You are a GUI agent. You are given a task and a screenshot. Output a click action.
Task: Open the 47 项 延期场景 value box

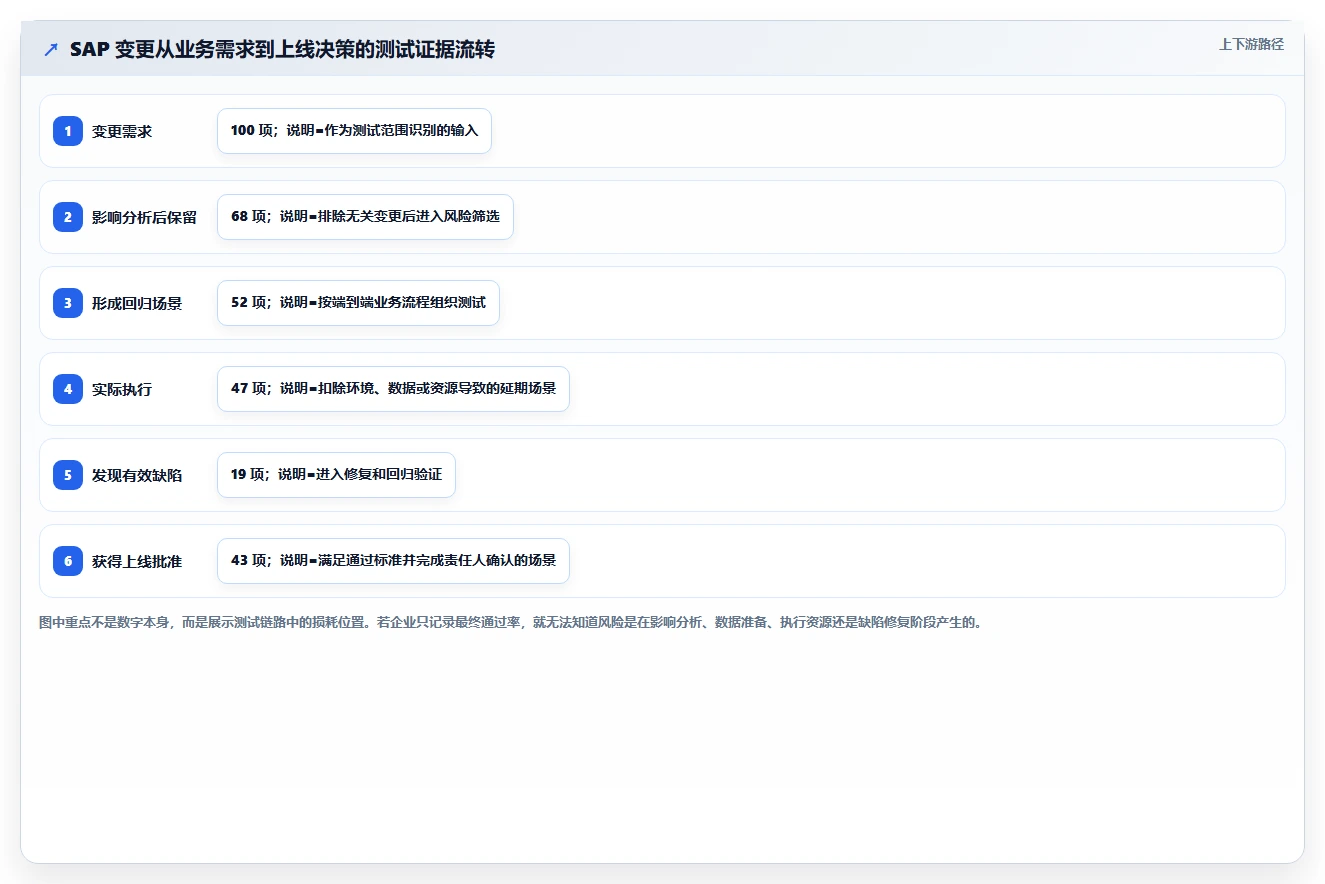coord(393,389)
